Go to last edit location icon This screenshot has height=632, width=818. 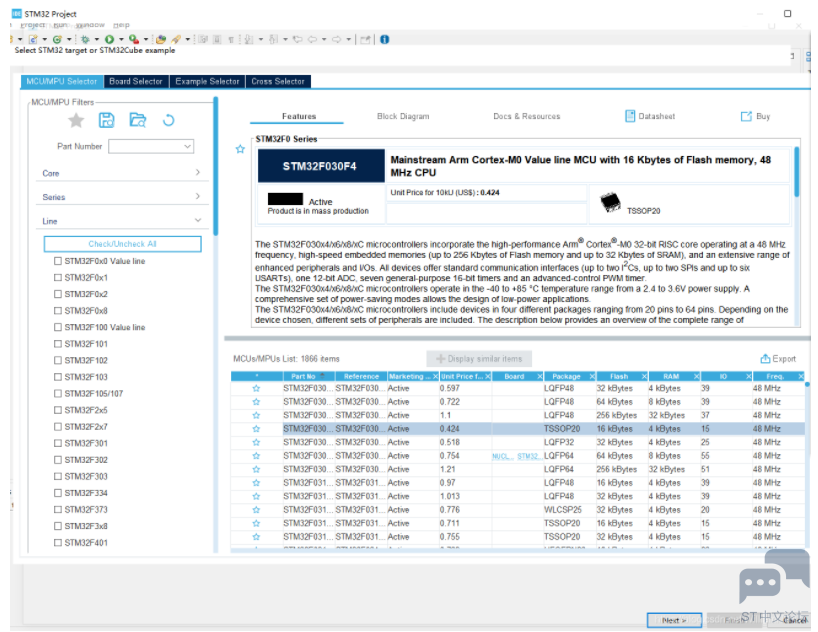[x=297, y=40]
